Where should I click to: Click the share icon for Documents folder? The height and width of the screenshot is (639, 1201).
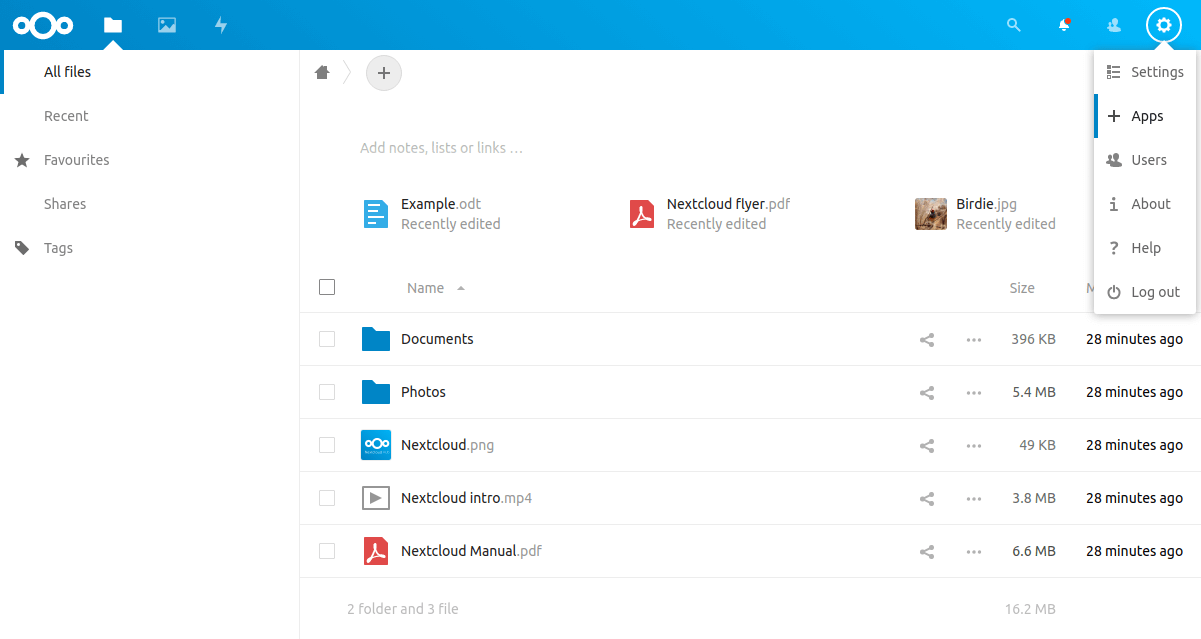(x=926, y=339)
